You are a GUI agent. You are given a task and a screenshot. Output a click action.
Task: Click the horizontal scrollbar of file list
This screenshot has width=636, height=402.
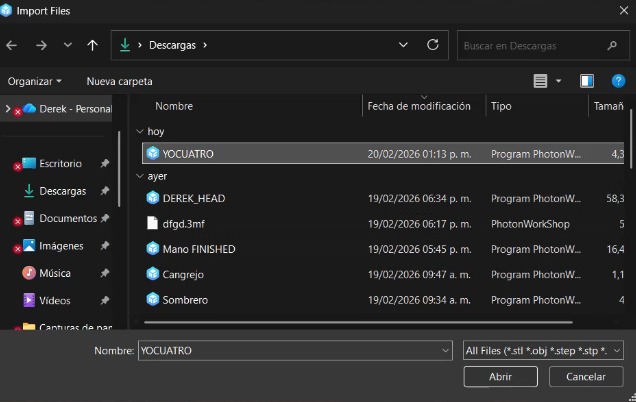[358, 322]
